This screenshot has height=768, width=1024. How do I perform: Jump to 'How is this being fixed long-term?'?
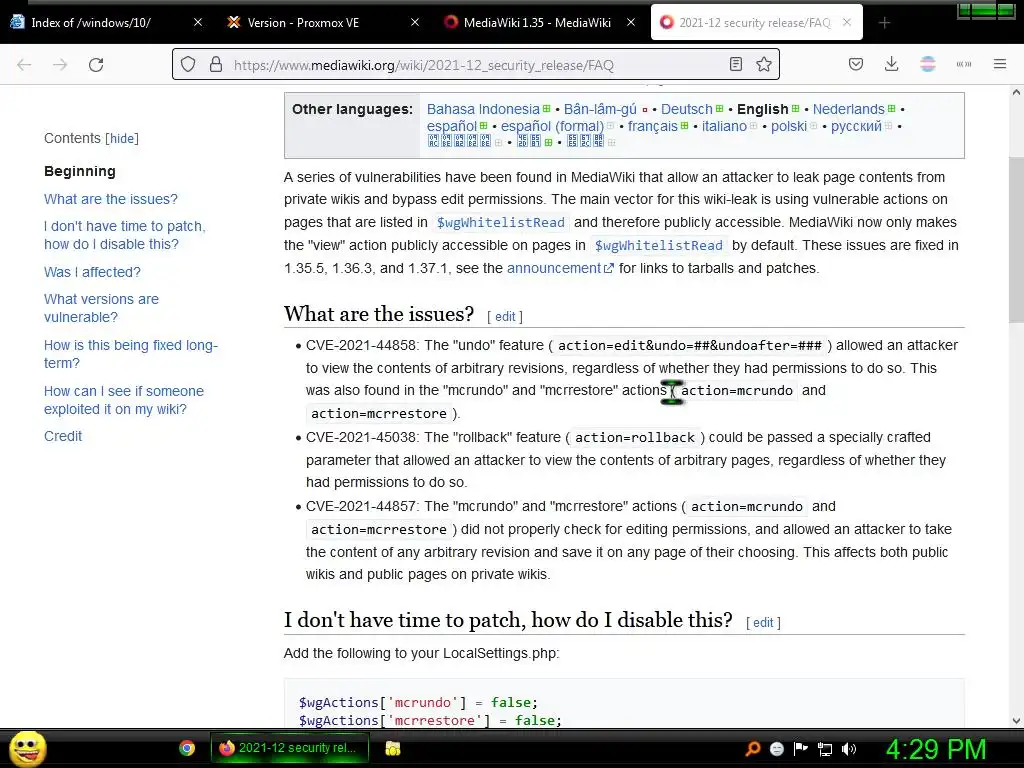[131, 354]
